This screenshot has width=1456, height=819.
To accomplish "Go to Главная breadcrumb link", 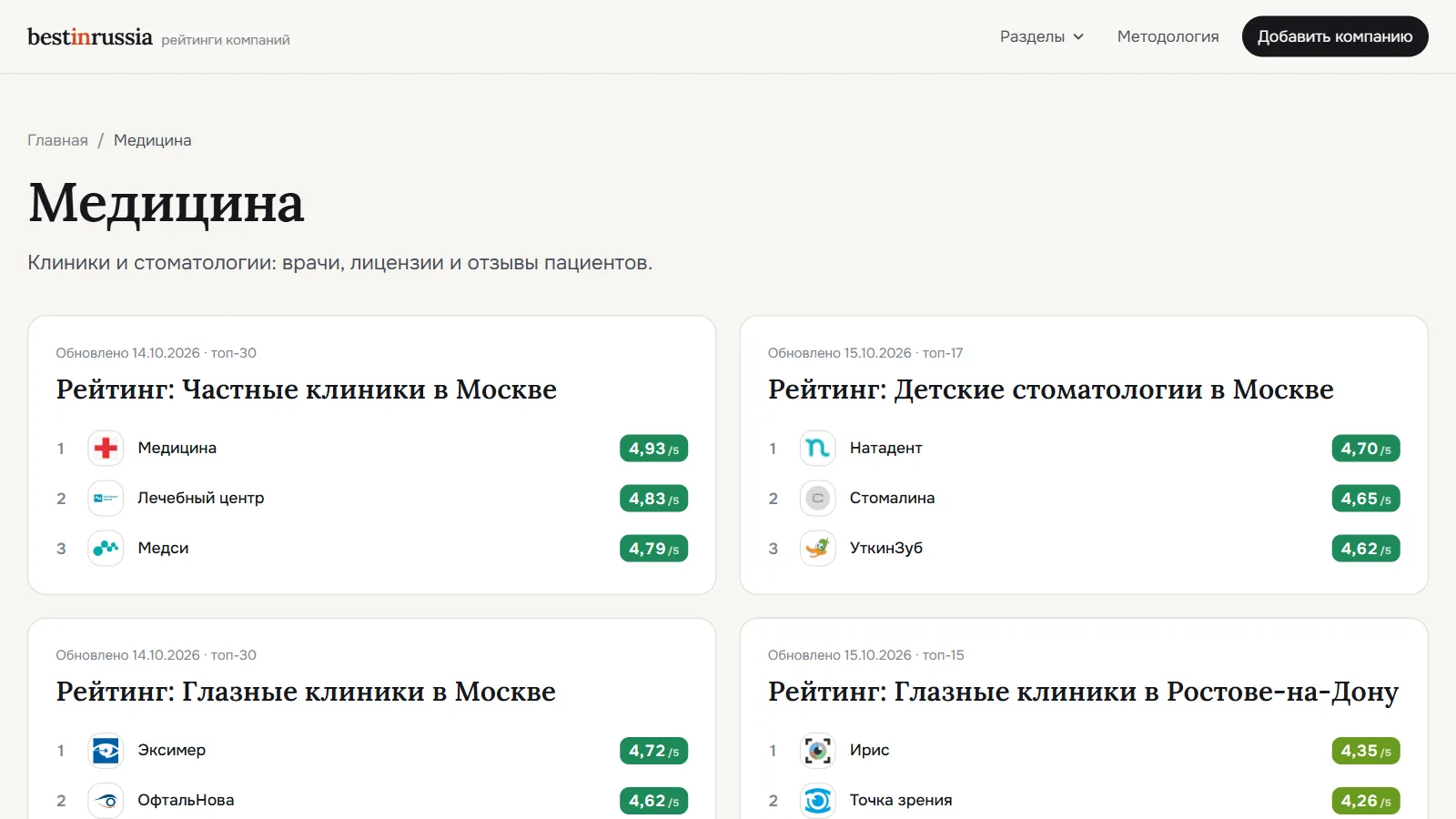I will coord(57,140).
